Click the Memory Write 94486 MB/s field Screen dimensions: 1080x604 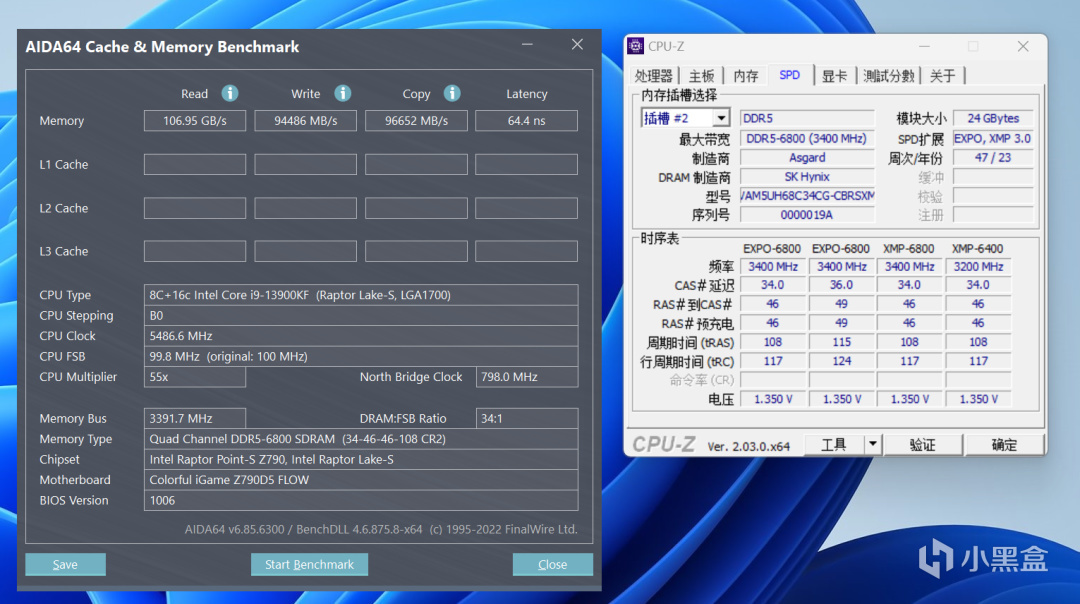pos(306,121)
